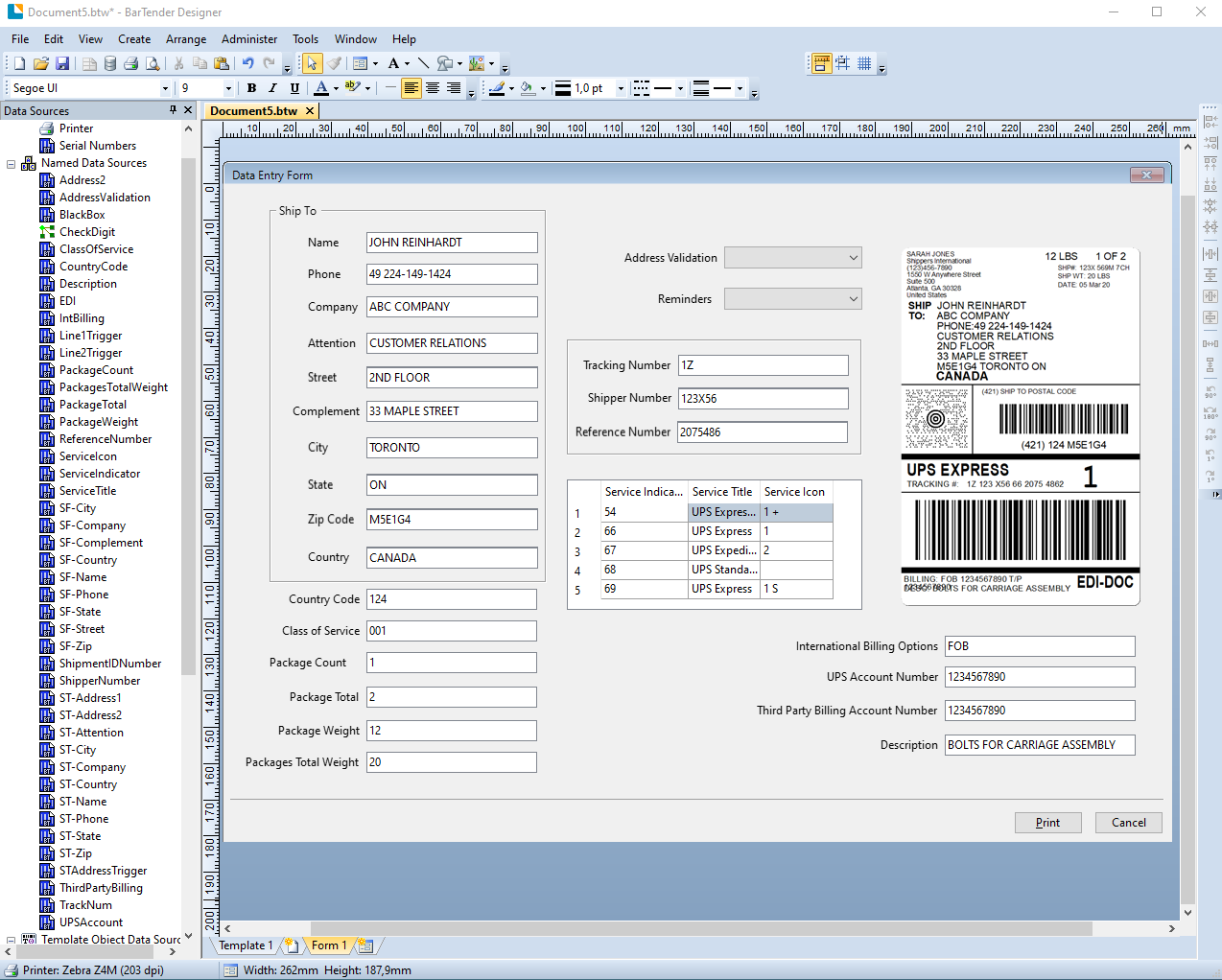Choose the pointer selection tool
This screenshot has width=1222, height=980.
coord(312,63)
